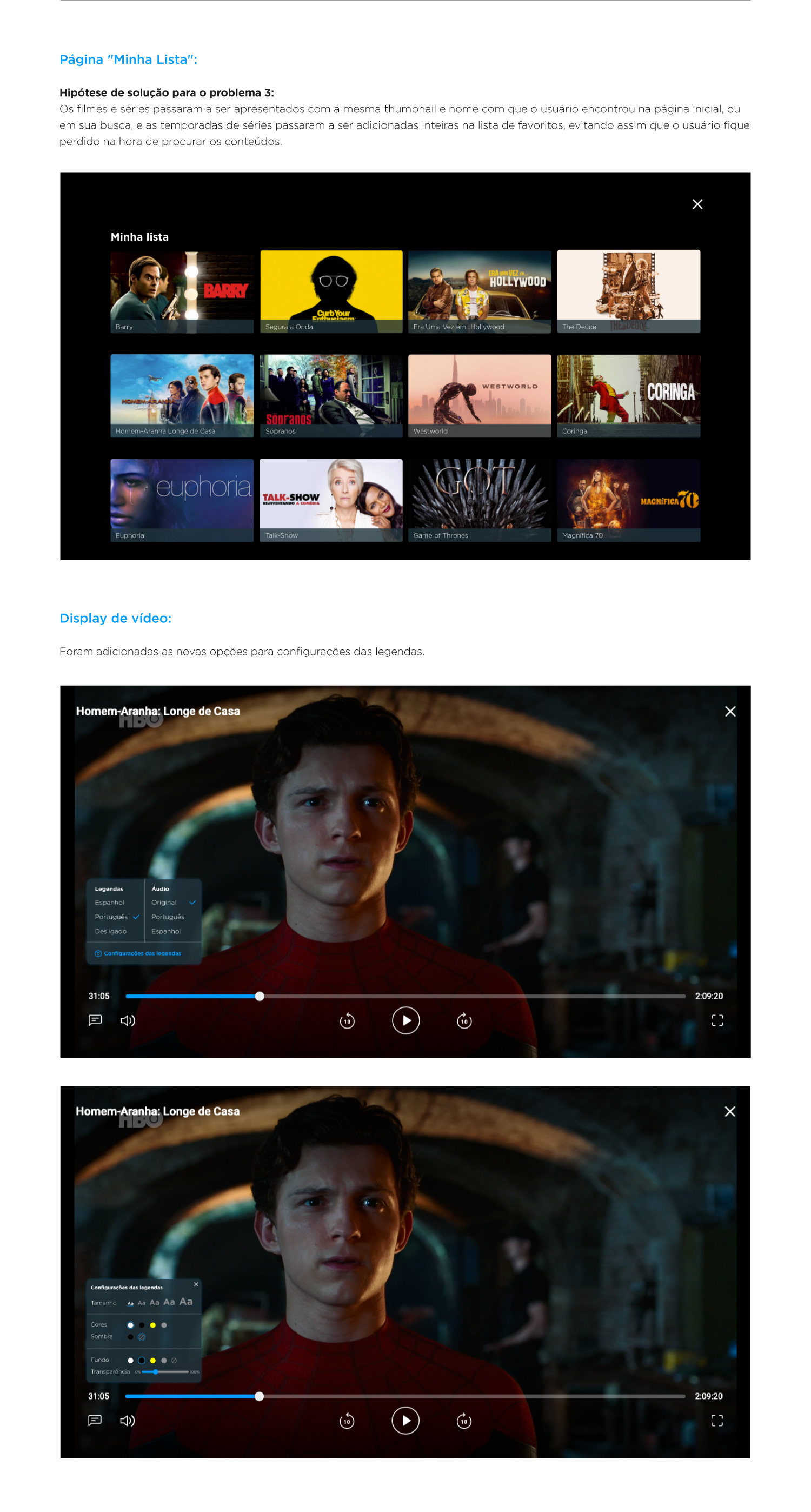Mute volume in player with settings panel
811x1512 pixels.
(x=128, y=1421)
